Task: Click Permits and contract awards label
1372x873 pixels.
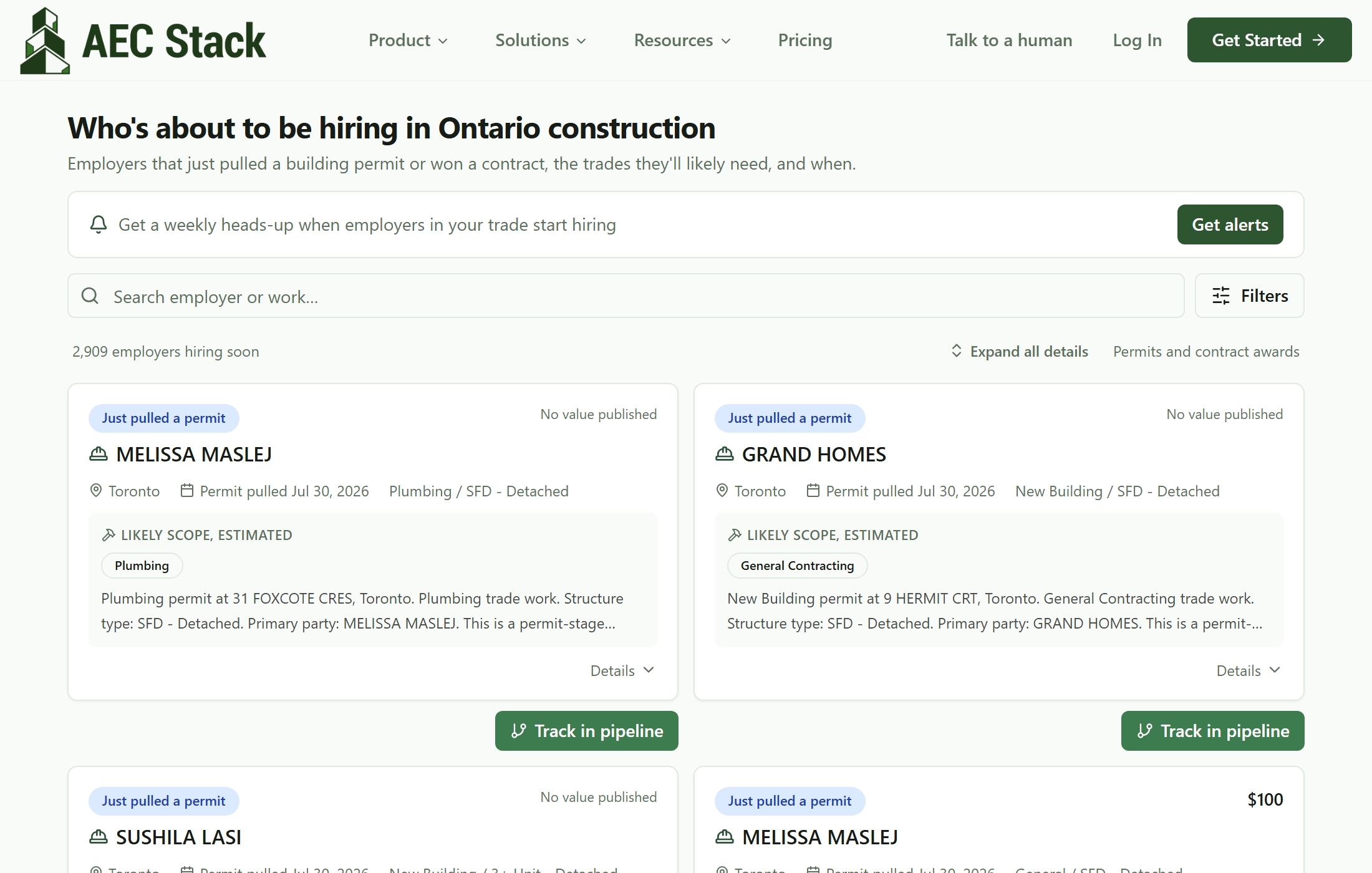Action: (1207, 352)
